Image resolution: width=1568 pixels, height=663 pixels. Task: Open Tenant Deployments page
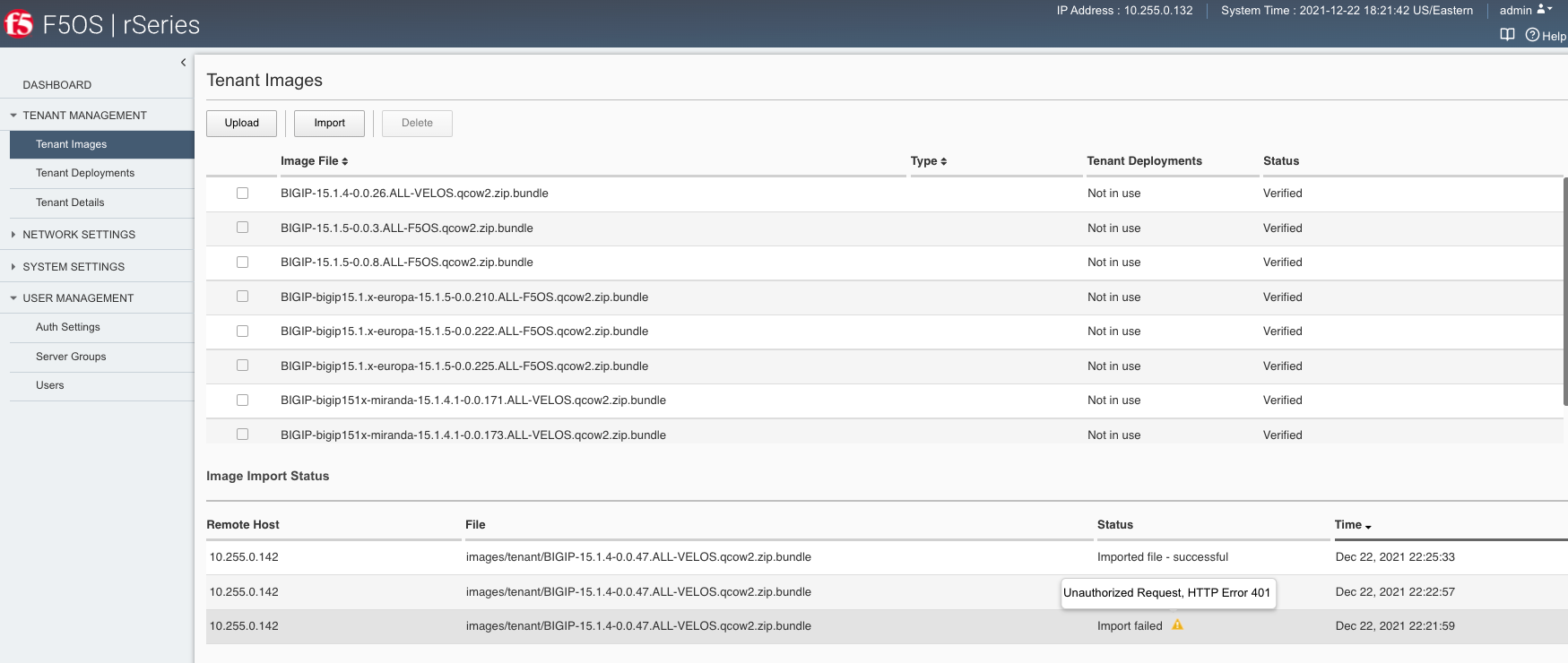coord(85,173)
